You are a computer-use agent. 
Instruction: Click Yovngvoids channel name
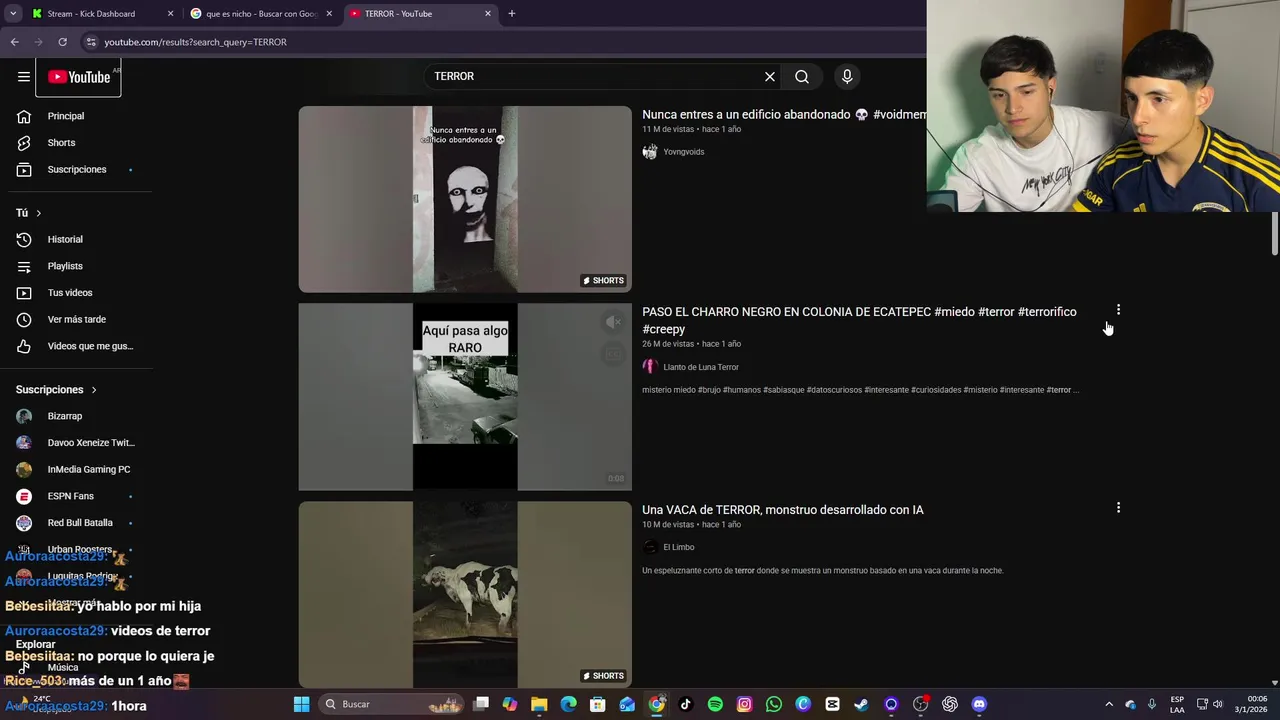coord(684,152)
